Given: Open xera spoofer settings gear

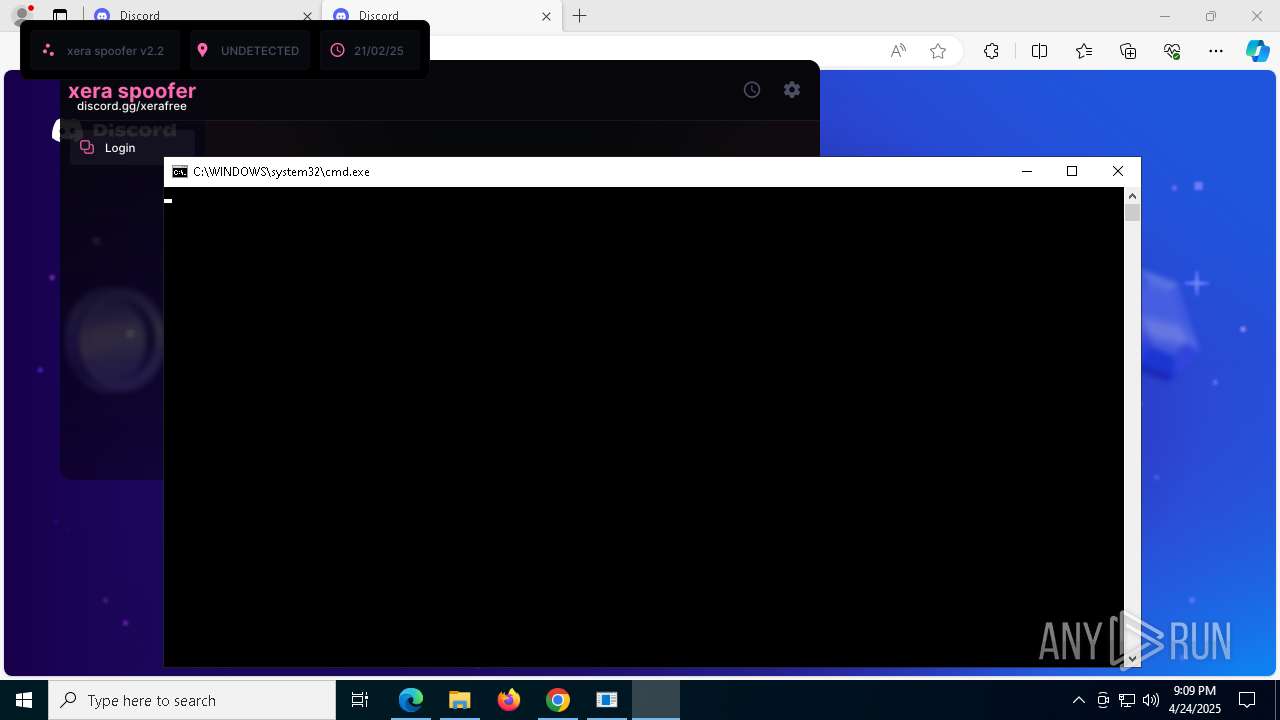Looking at the screenshot, I should pos(792,90).
